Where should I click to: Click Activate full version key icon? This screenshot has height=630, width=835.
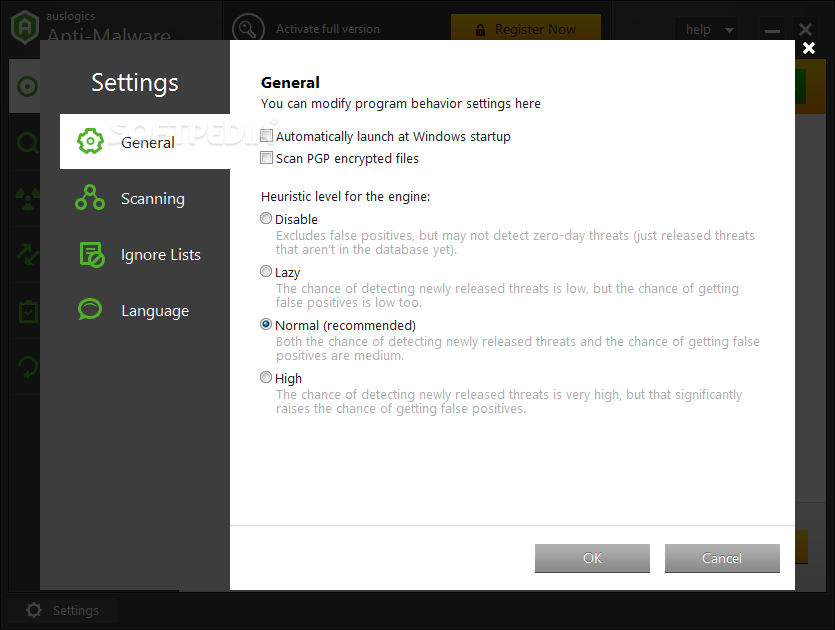248,28
